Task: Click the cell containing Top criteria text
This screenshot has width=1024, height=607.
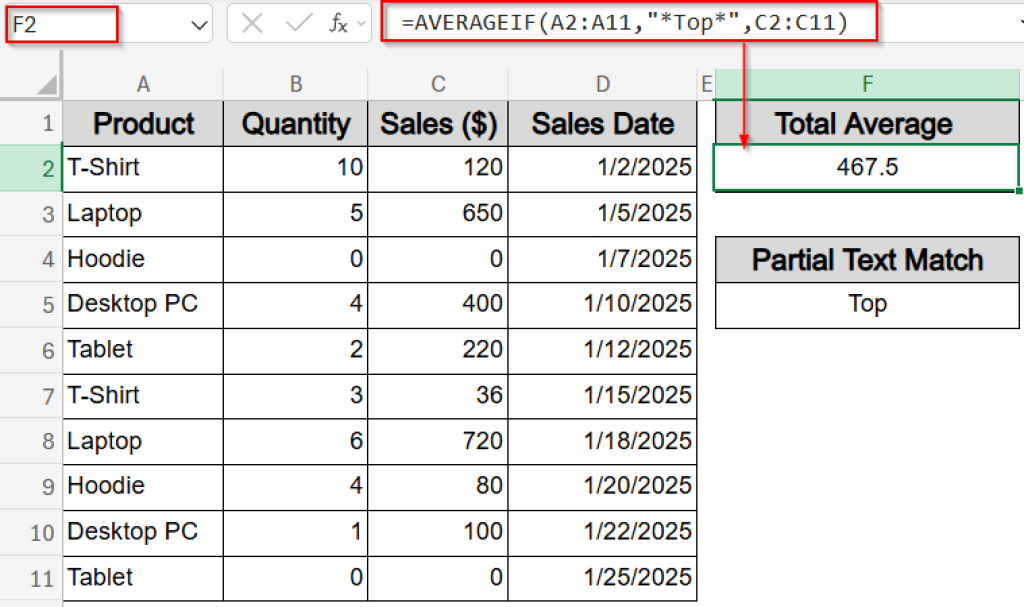Action: (x=866, y=305)
